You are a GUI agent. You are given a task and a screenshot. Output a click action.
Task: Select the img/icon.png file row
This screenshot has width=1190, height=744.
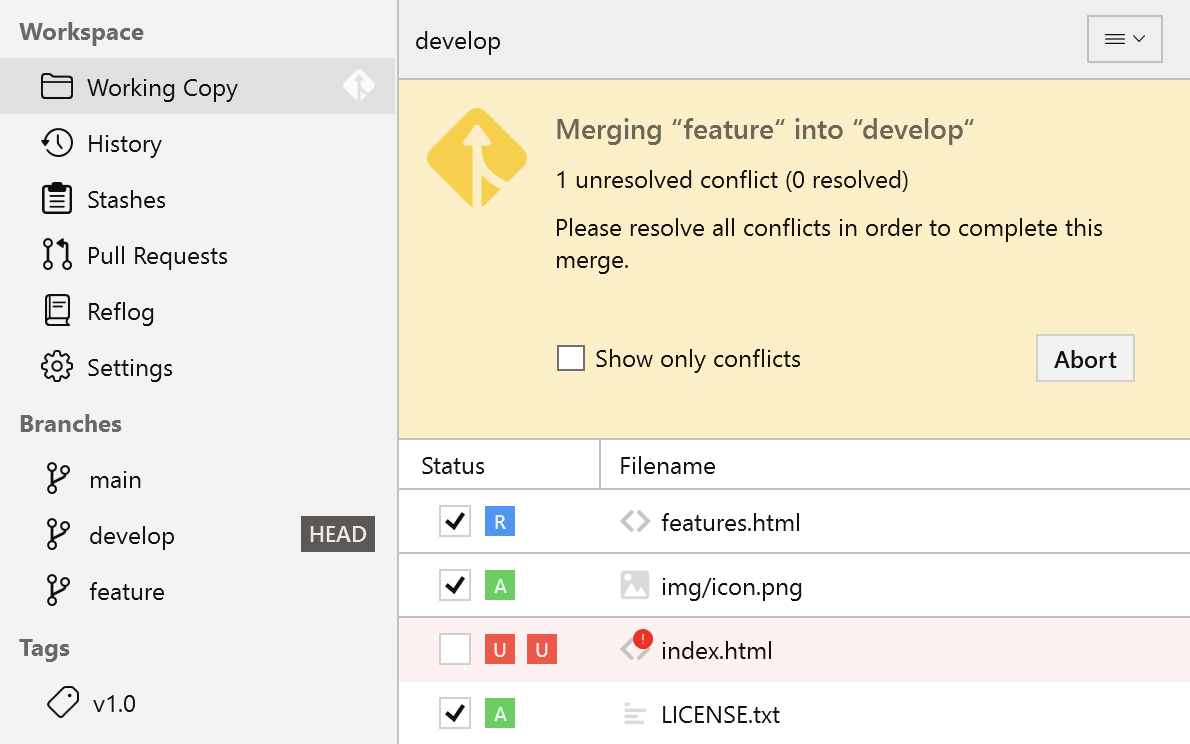(x=731, y=587)
